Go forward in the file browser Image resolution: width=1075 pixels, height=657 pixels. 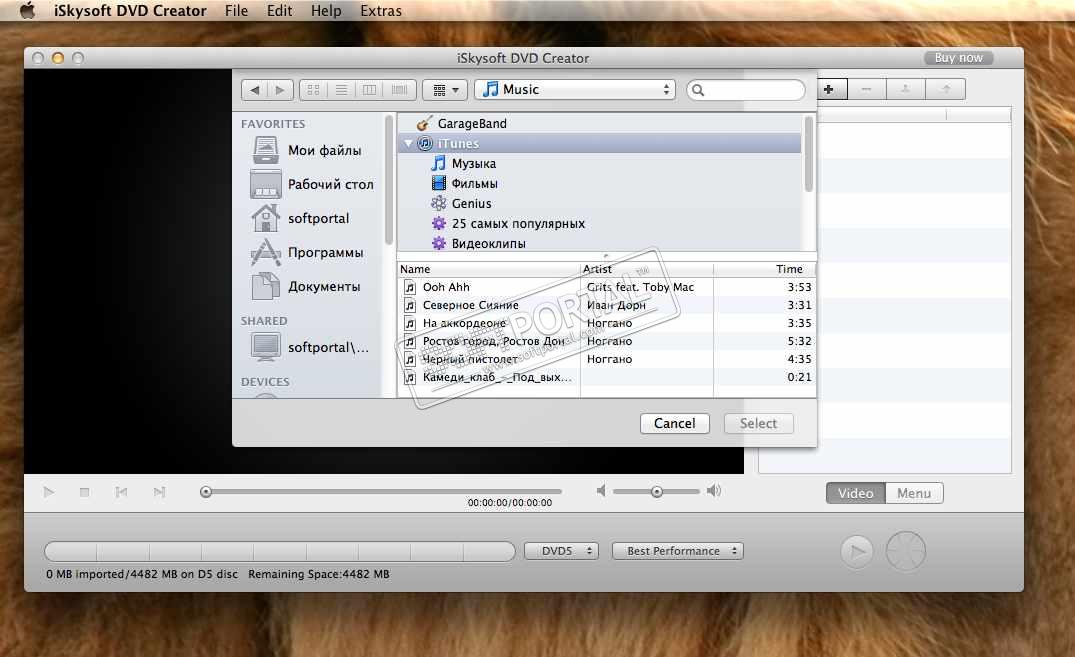click(280, 90)
